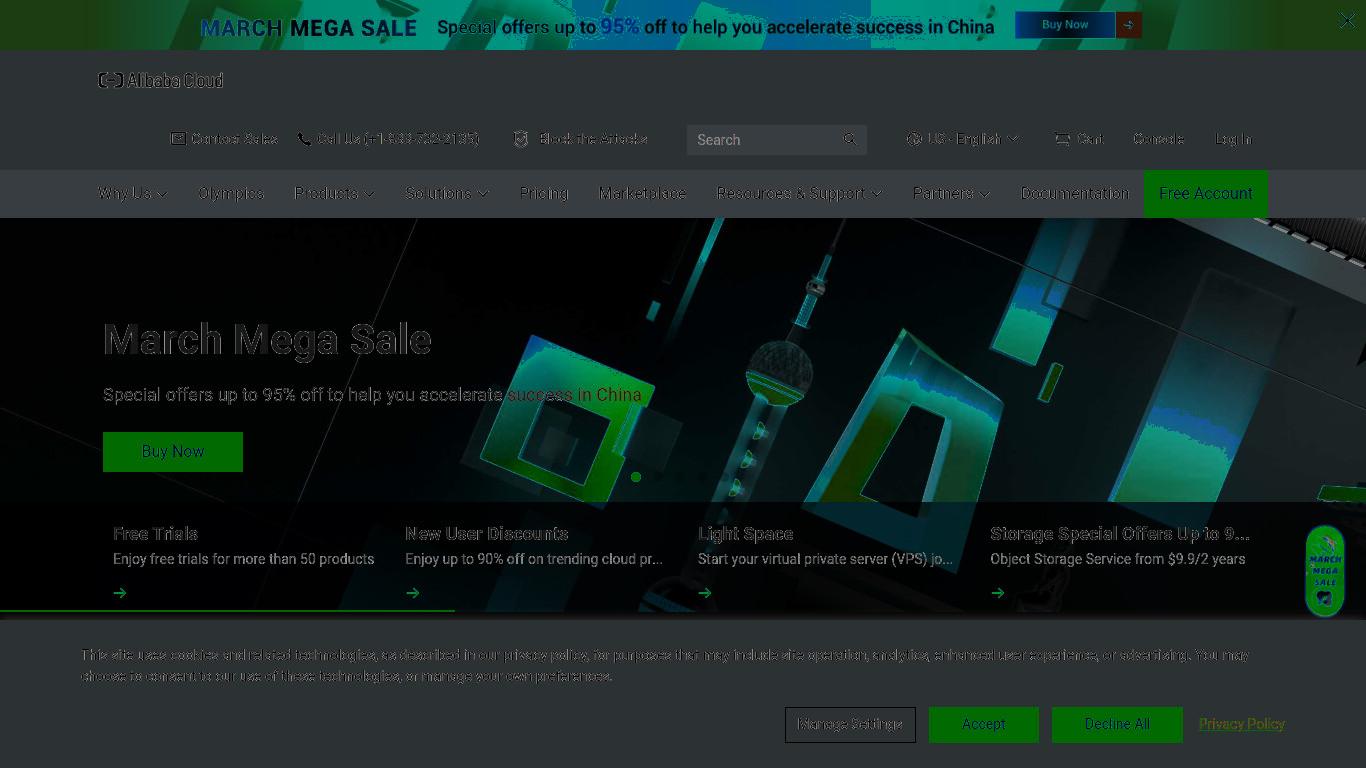This screenshot has width=1366, height=768.
Task: Click Manage Settings in the cookie notice
Action: 850,724
